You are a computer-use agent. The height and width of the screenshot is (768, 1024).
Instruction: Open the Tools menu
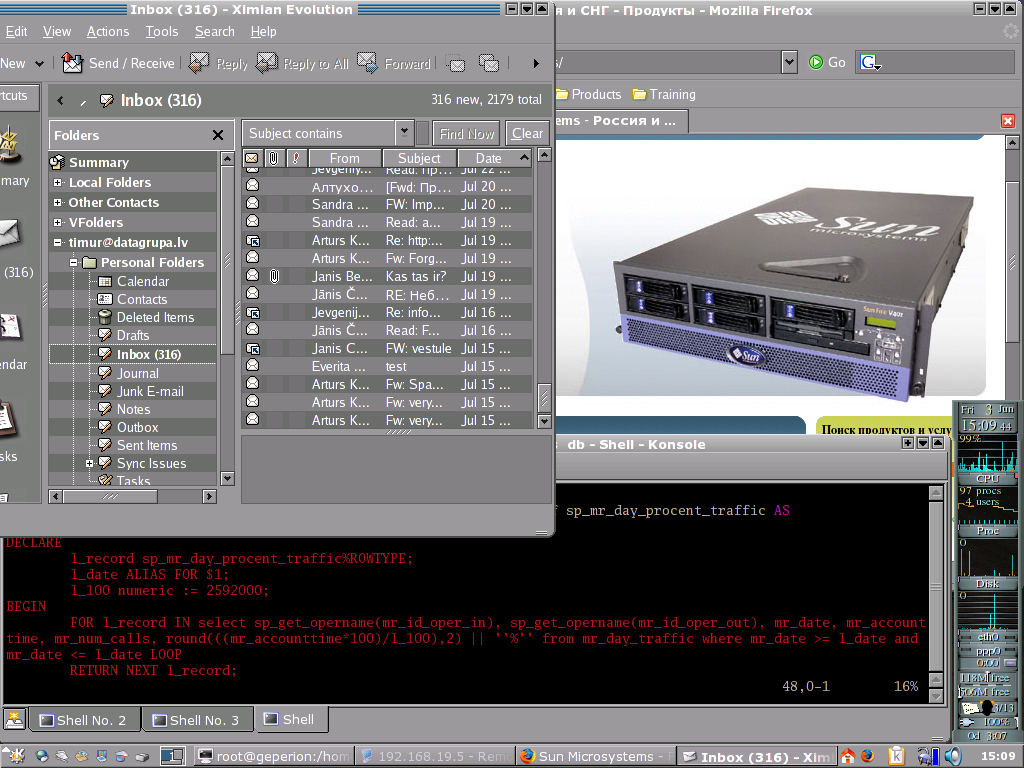click(x=162, y=31)
